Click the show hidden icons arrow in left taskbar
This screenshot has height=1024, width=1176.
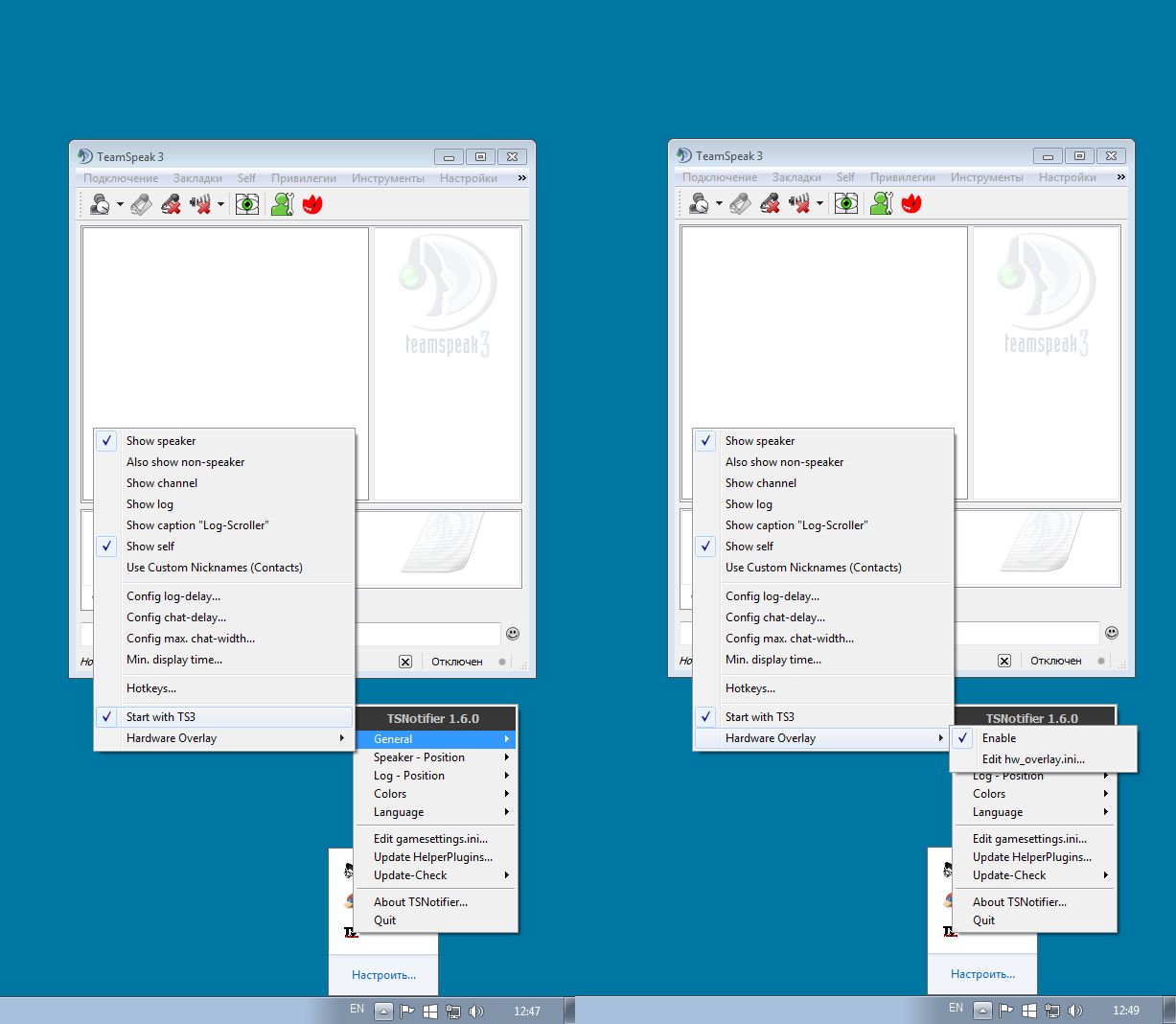click(383, 1011)
